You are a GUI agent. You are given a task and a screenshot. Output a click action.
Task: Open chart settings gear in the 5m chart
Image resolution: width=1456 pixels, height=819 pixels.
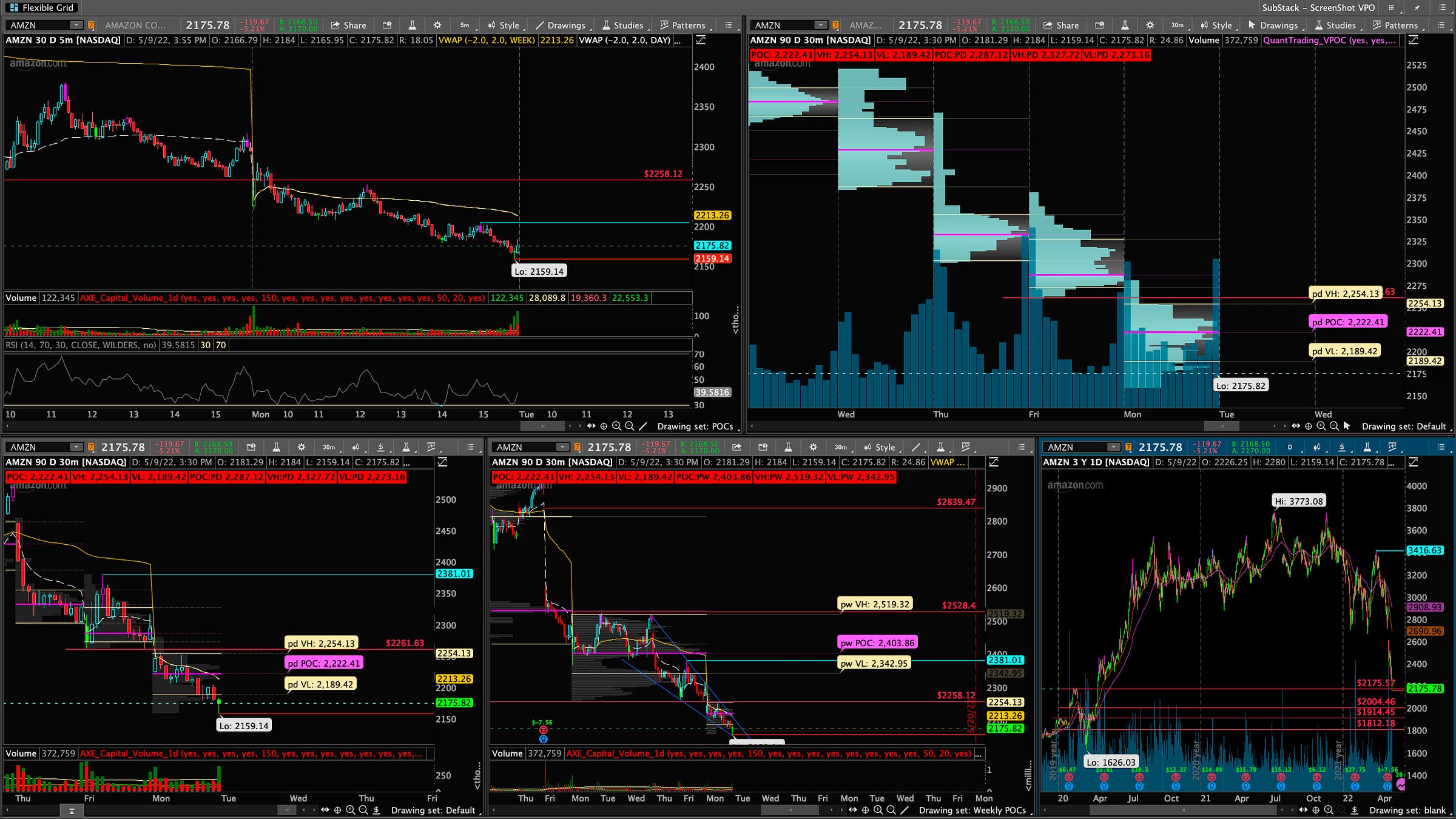[437, 25]
